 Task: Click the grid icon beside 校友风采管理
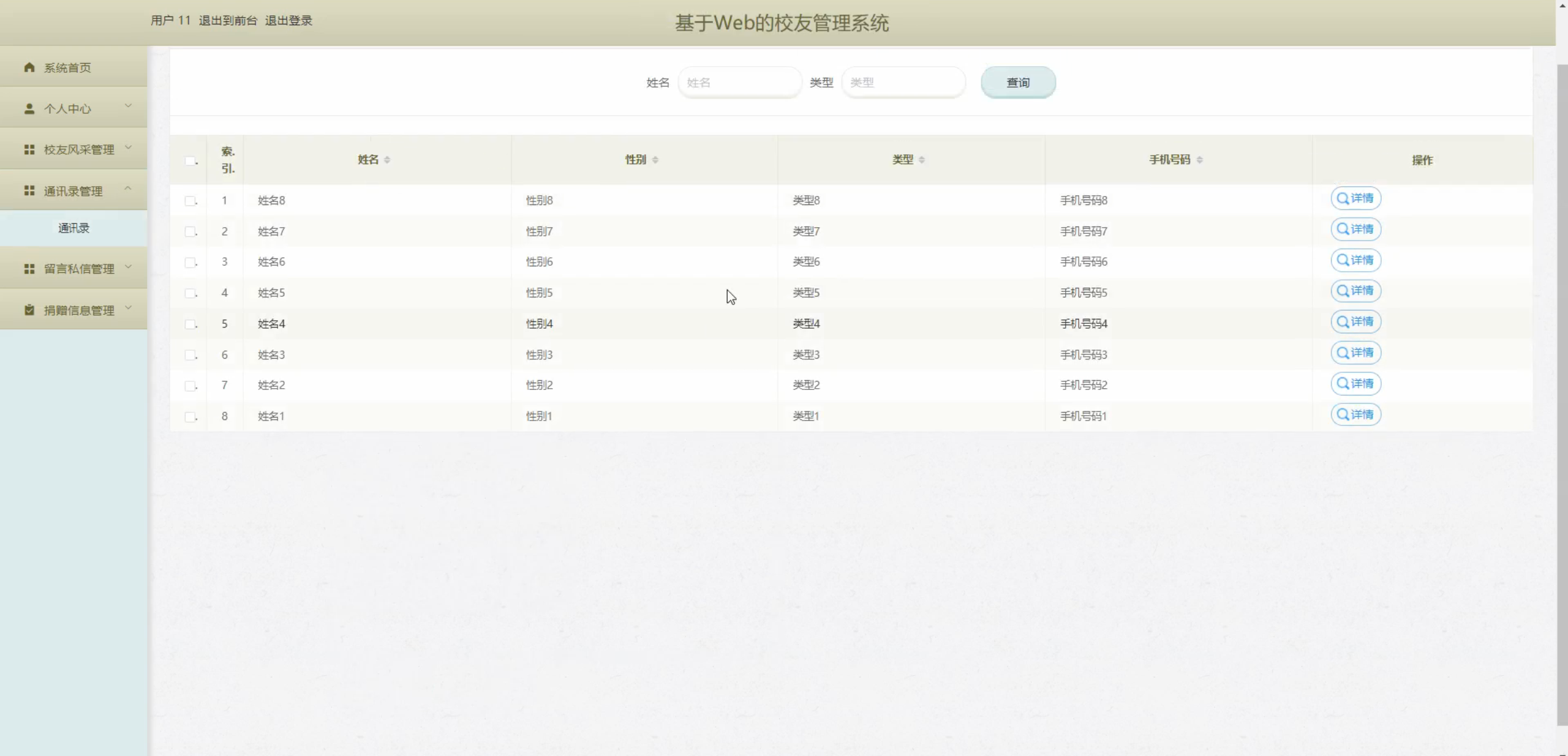click(x=29, y=149)
